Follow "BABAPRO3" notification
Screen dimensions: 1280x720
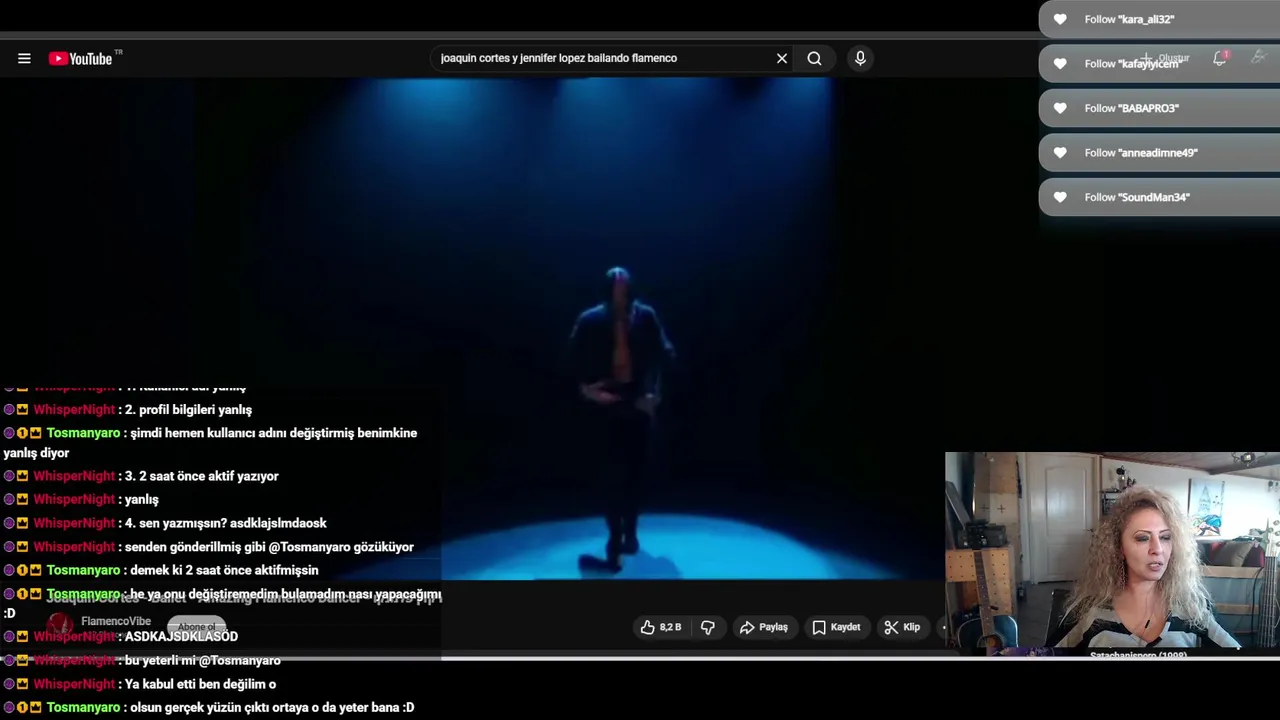[x=1159, y=108]
